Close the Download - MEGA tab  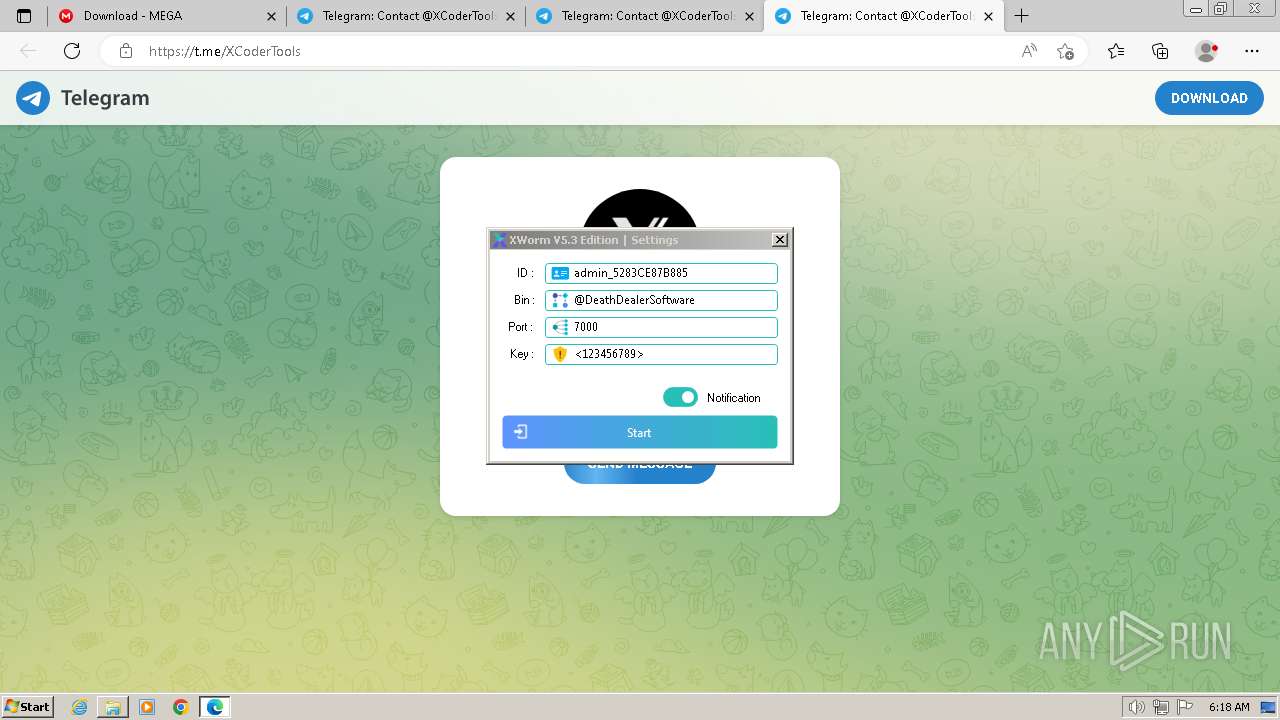[x=271, y=16]
